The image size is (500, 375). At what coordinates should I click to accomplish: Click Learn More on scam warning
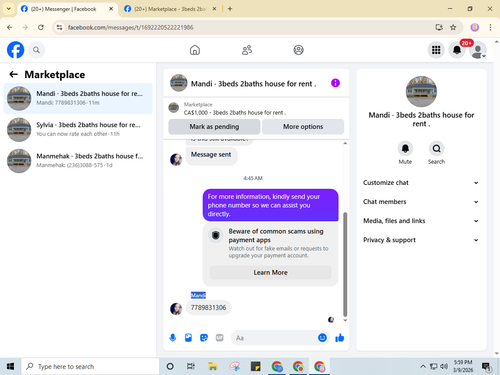pos(270,272)
